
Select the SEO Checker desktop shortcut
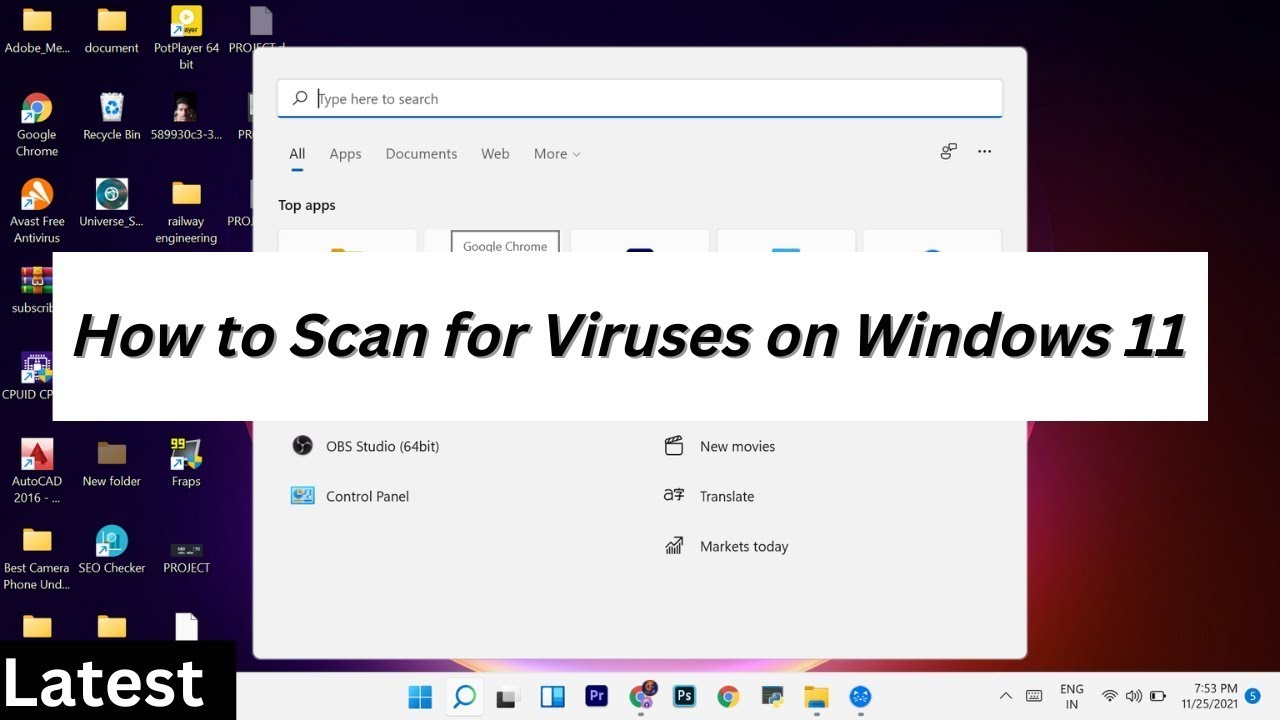pyautogui.click(x=112, y=550)
